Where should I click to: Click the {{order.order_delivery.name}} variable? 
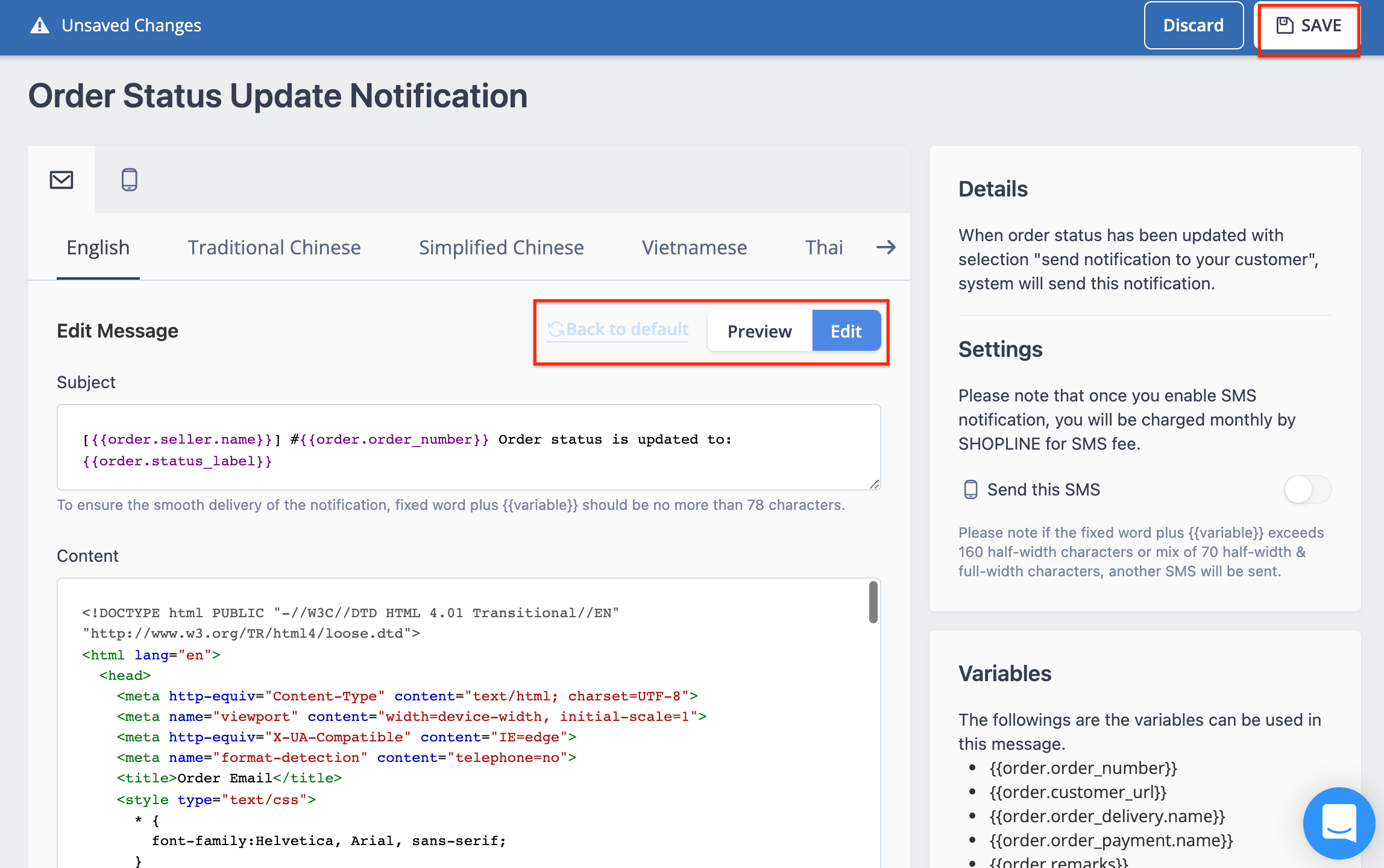tap(1107, 816)
